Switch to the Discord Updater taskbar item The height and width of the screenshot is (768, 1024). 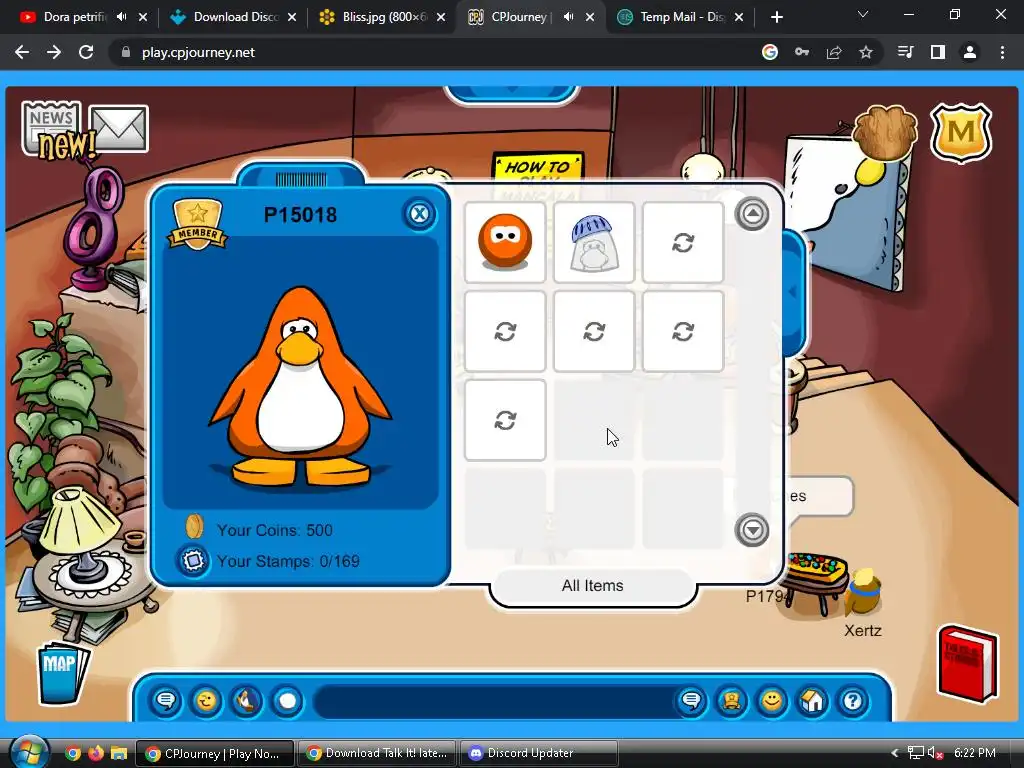[538, 753]
